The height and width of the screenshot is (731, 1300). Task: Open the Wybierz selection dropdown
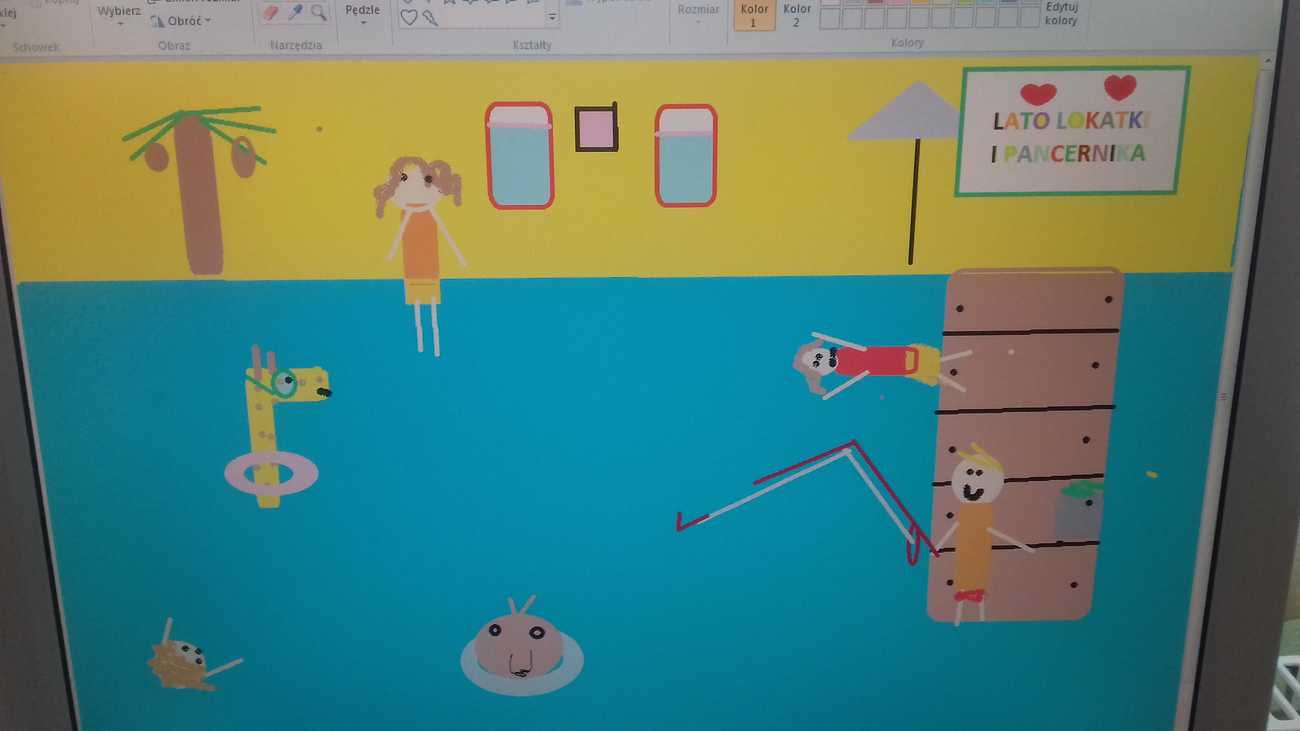(118, 14)
